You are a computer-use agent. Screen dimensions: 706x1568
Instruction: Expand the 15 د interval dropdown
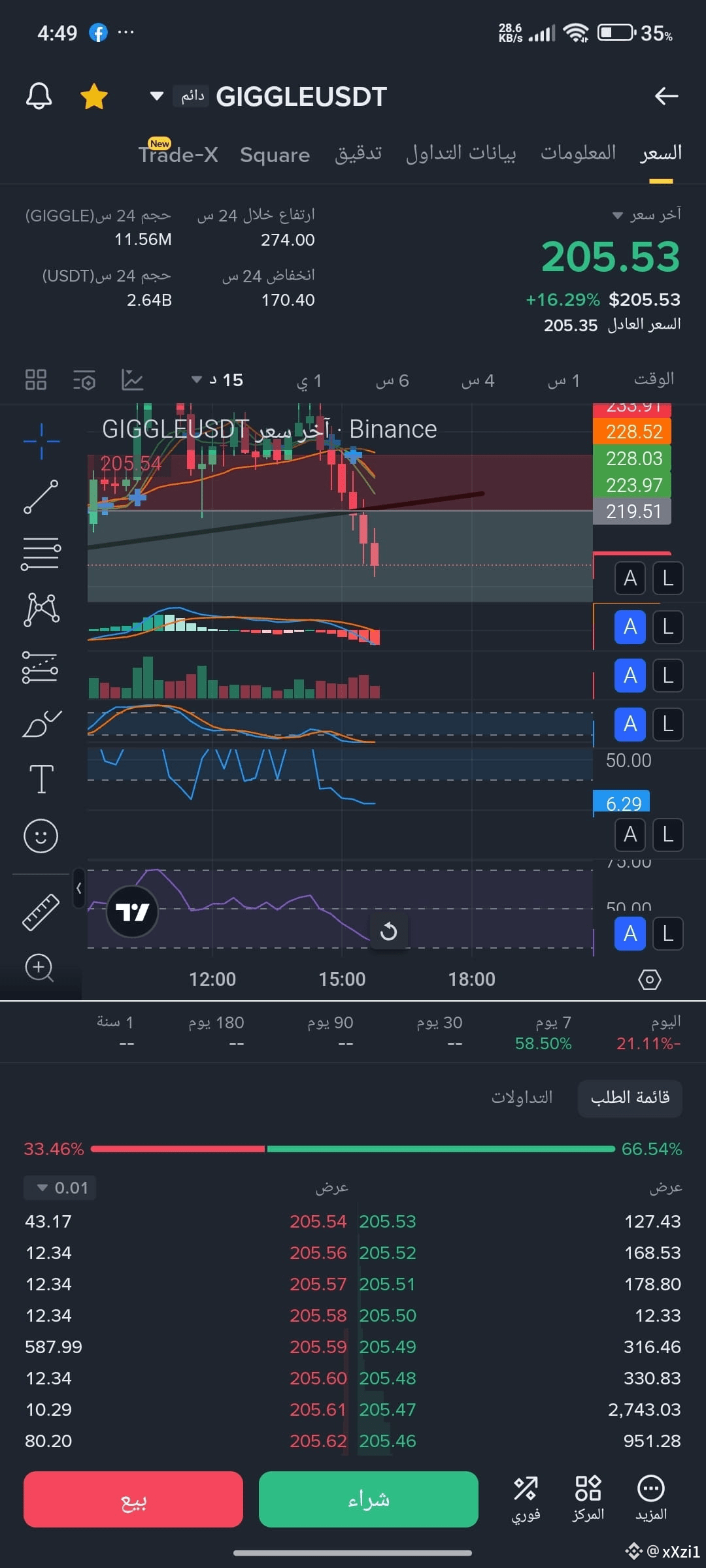coord(217,380)
